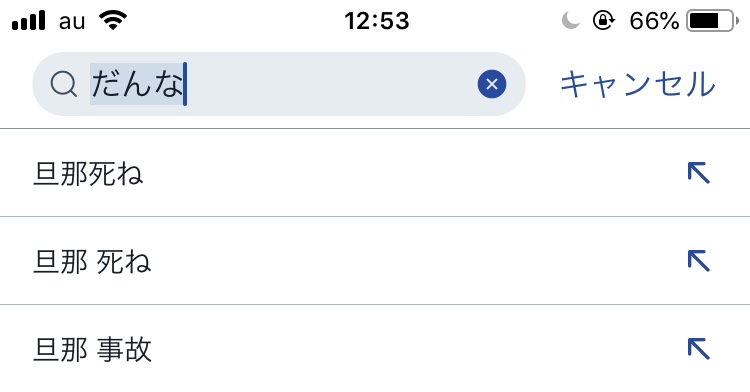Image resolution: width=750 pixels, height=392 pixels.
Task: Tap the キャンセル button
Action: point(638,85)
